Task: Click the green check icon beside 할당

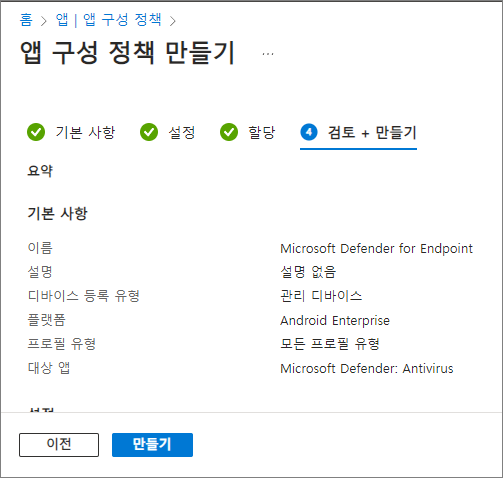Action: [x=229, y=132]
